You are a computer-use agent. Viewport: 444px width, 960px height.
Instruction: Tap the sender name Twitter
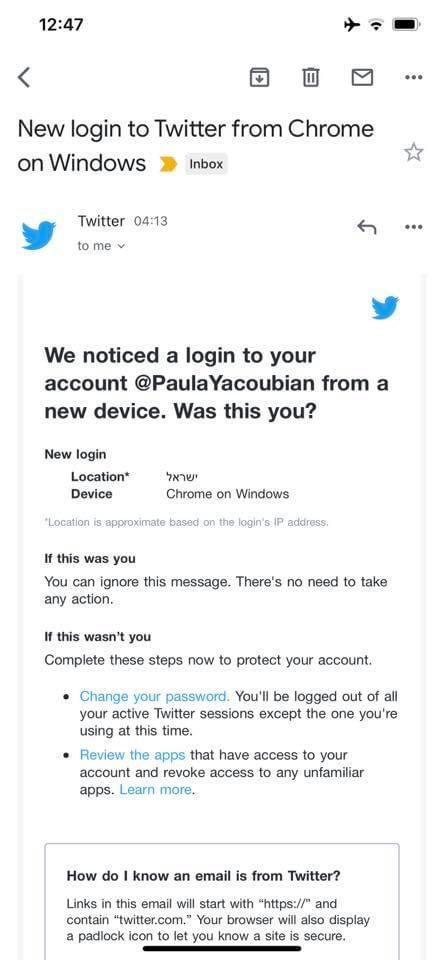pos(101,221)
